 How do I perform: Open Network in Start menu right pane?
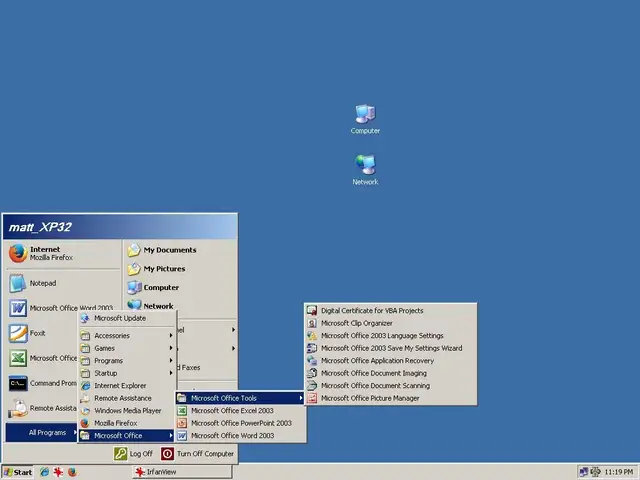click(150, 306)
